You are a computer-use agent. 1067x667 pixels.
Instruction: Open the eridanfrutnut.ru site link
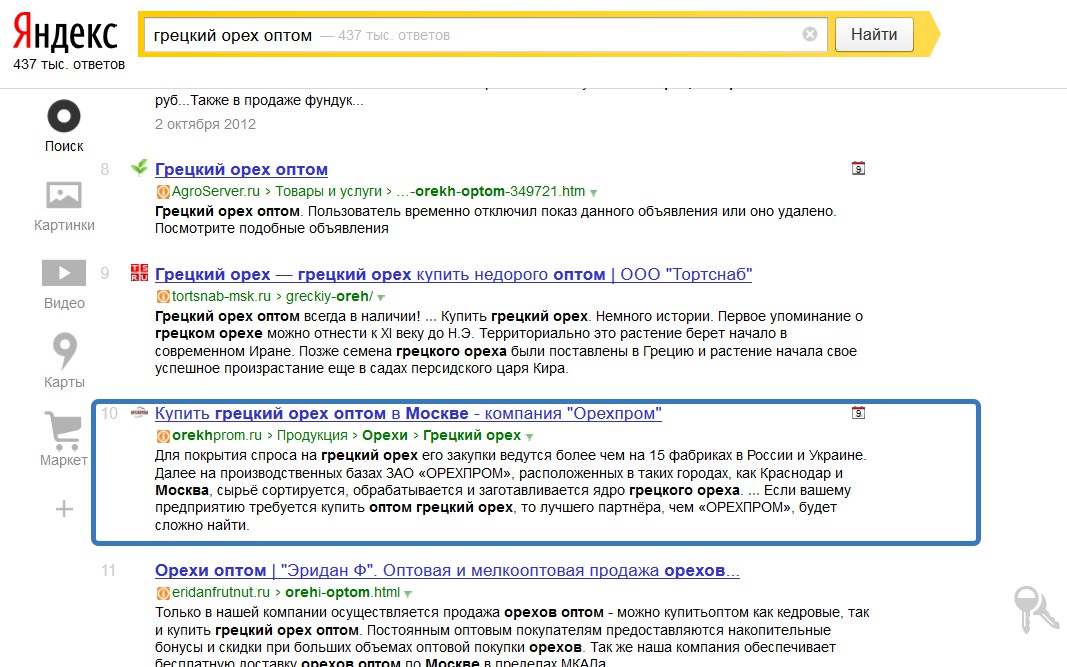pos(220,592)
